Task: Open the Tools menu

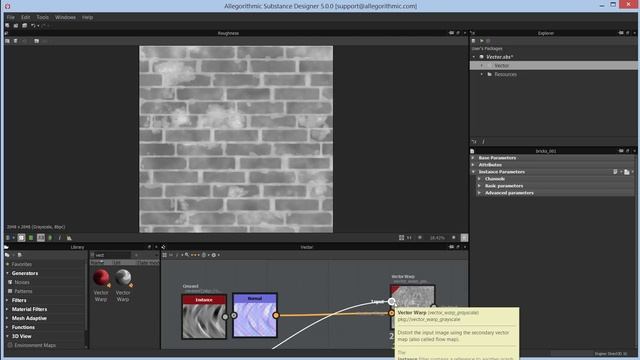Action: click(42, 17)
